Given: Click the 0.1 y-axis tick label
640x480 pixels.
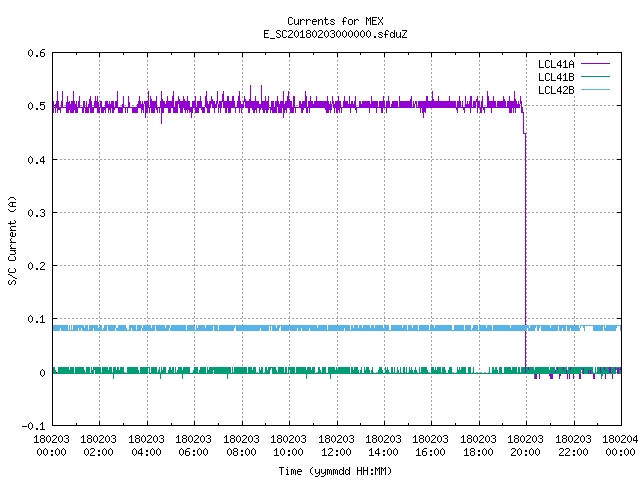Looking at the screenshot, I should (36, 319).
